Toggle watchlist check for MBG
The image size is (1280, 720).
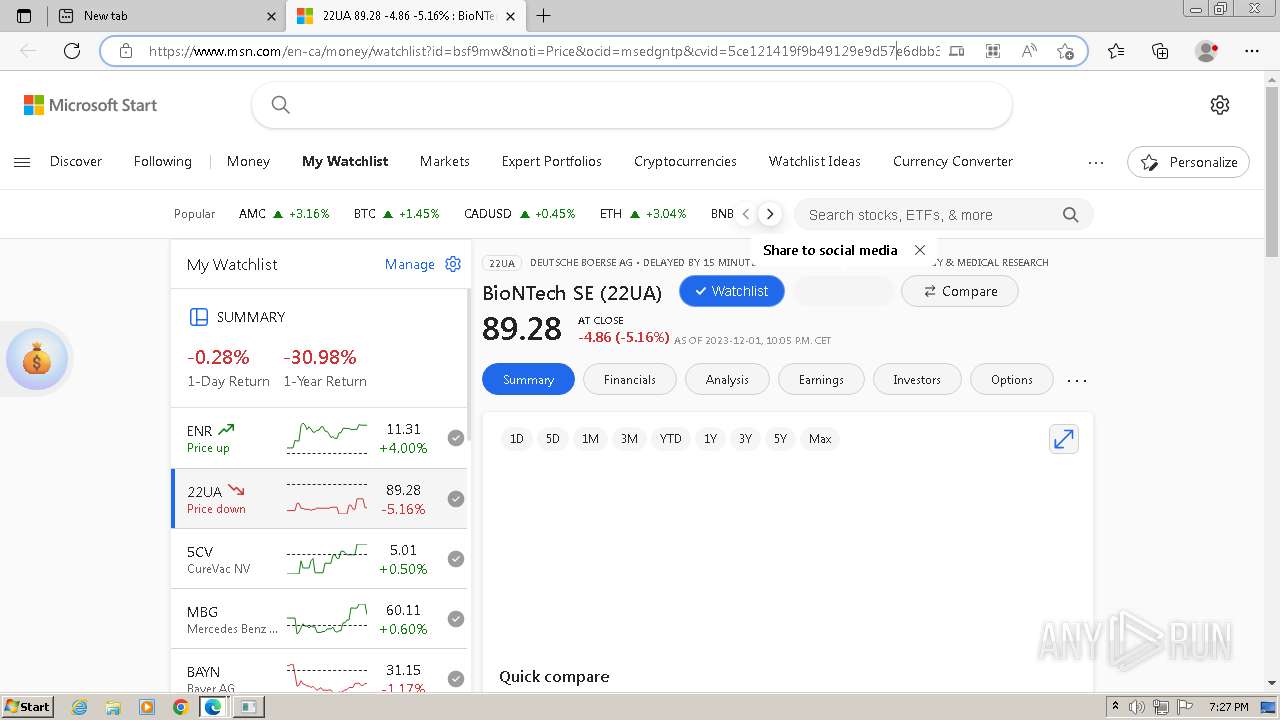[456, 619]
